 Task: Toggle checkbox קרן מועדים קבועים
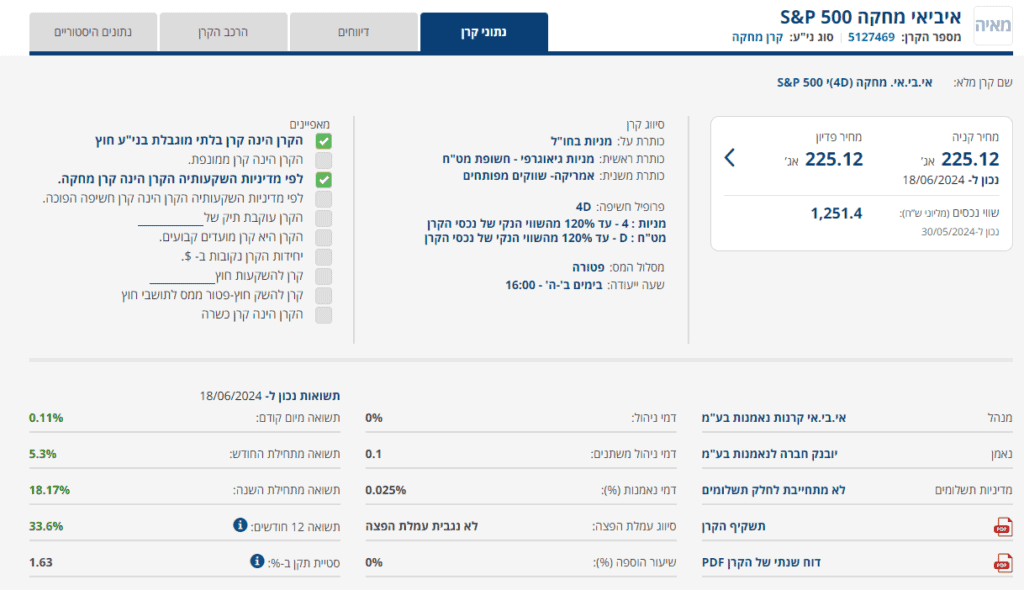coord(323,237)
